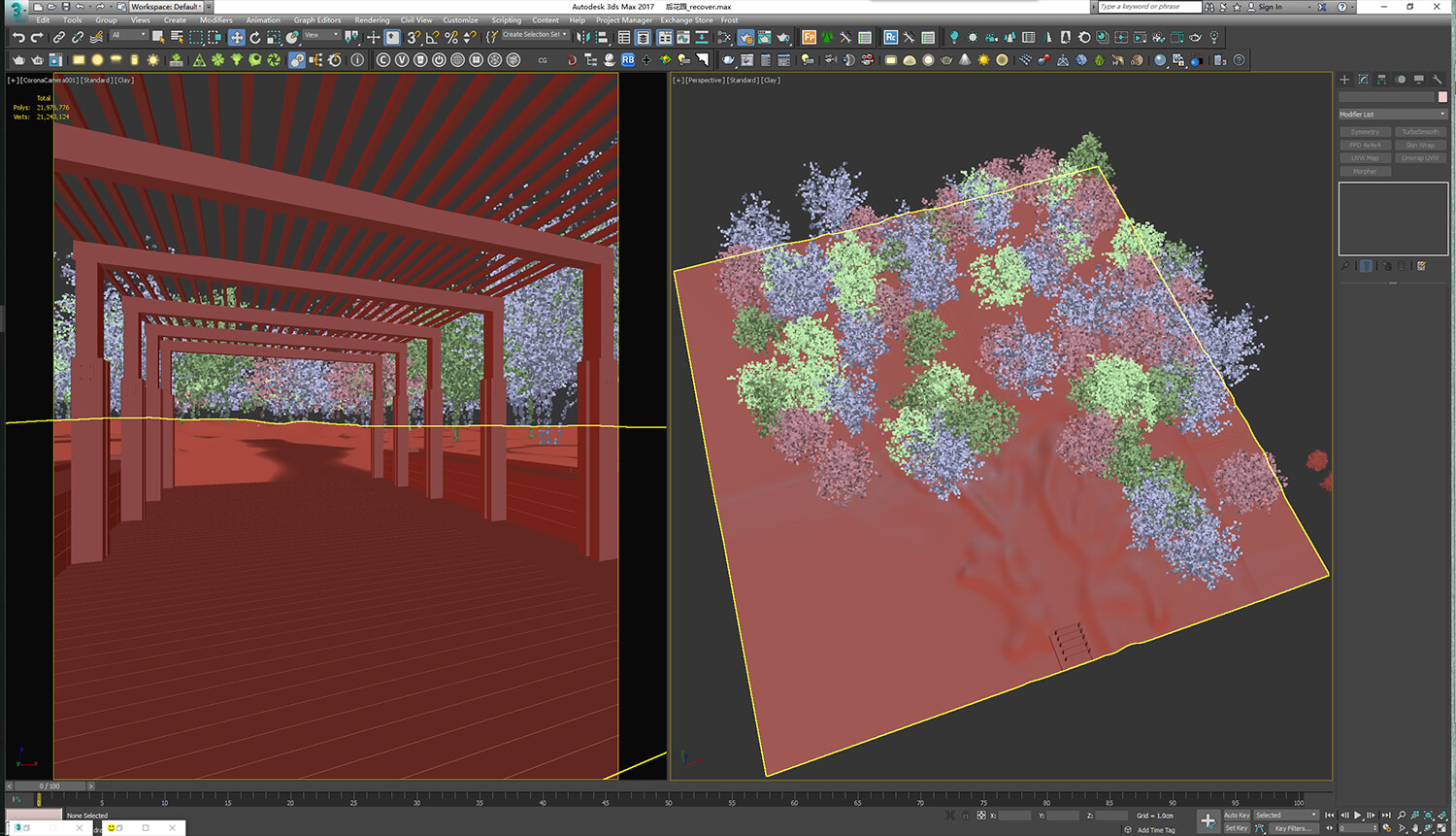This screenshot has width=1456, height=836.
Task: Click the Symmetry modifier button
Action: click(x=1365, y=132)
